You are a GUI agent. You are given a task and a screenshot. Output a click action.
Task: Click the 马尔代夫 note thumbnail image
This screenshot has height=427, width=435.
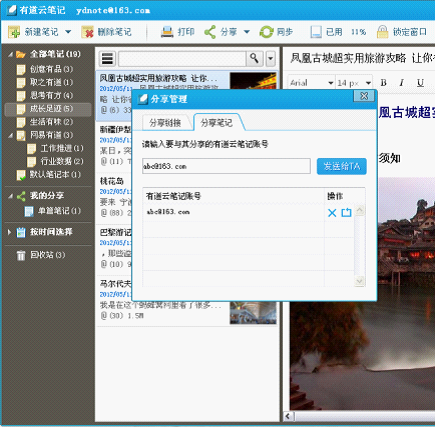coord(253,313)
